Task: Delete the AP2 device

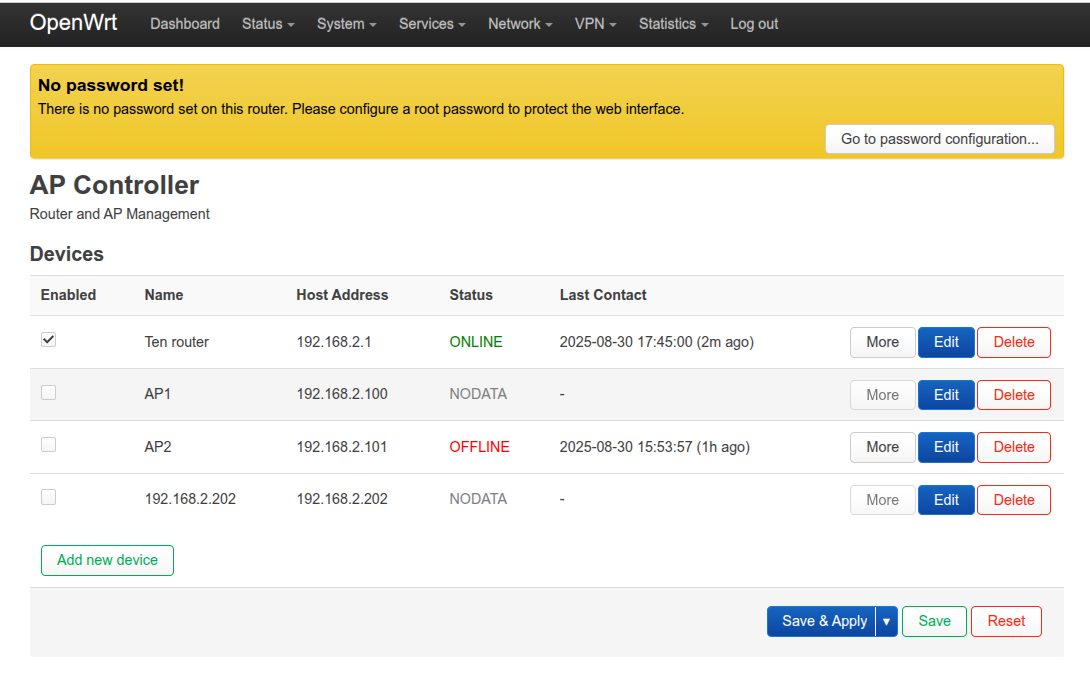Action: point(1013,447)
